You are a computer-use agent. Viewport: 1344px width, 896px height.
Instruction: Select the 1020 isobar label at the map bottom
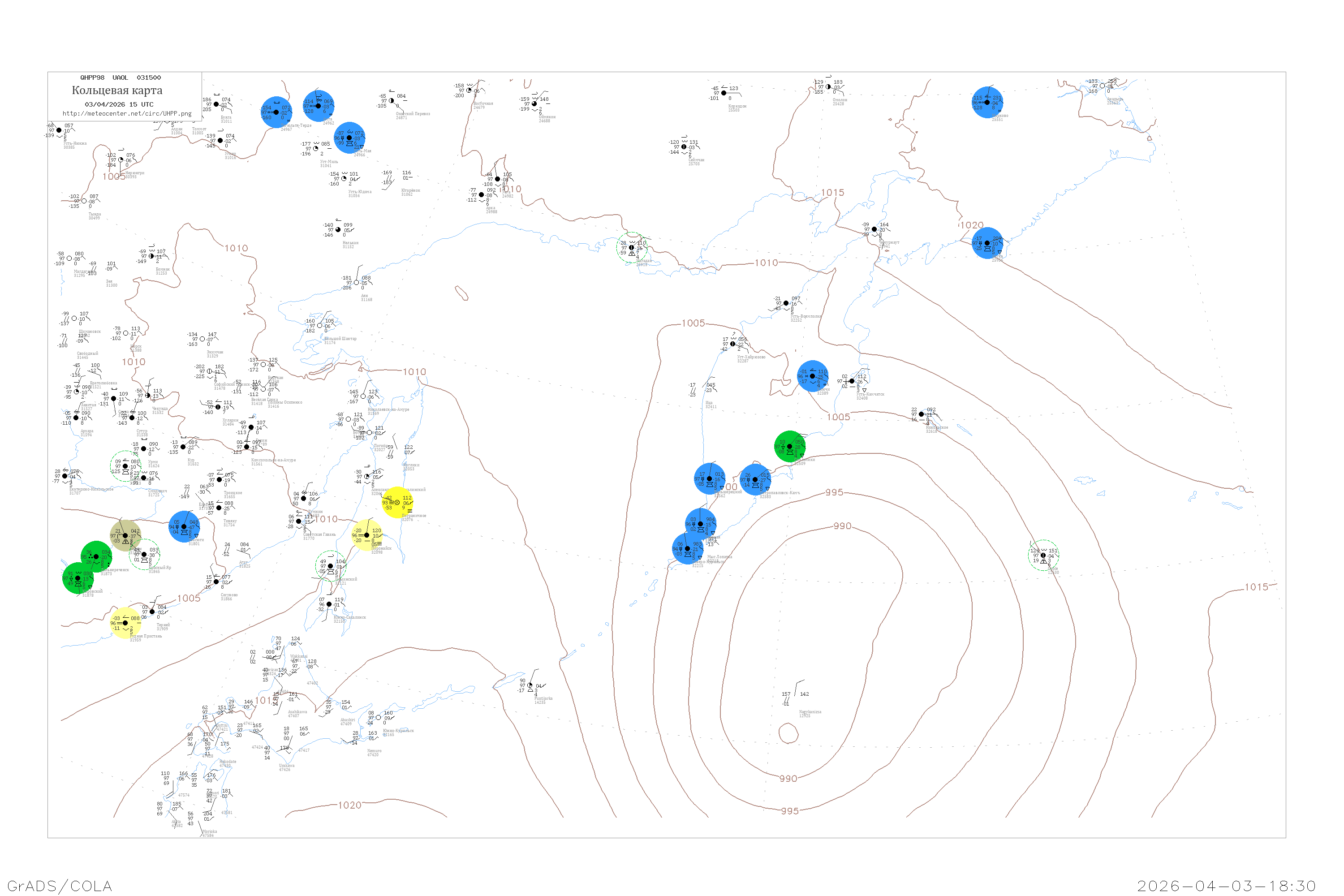coord(350,806)
